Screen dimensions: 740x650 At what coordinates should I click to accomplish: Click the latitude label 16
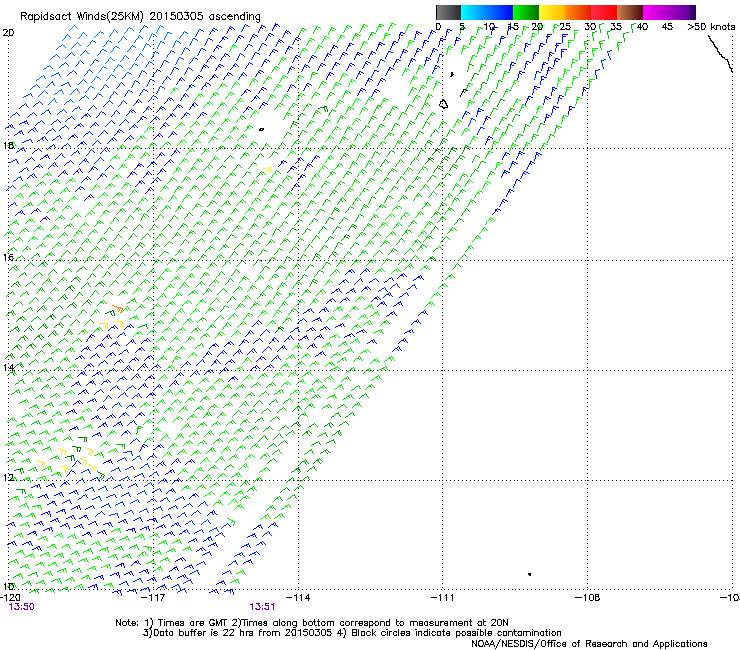tap(8, 257)
